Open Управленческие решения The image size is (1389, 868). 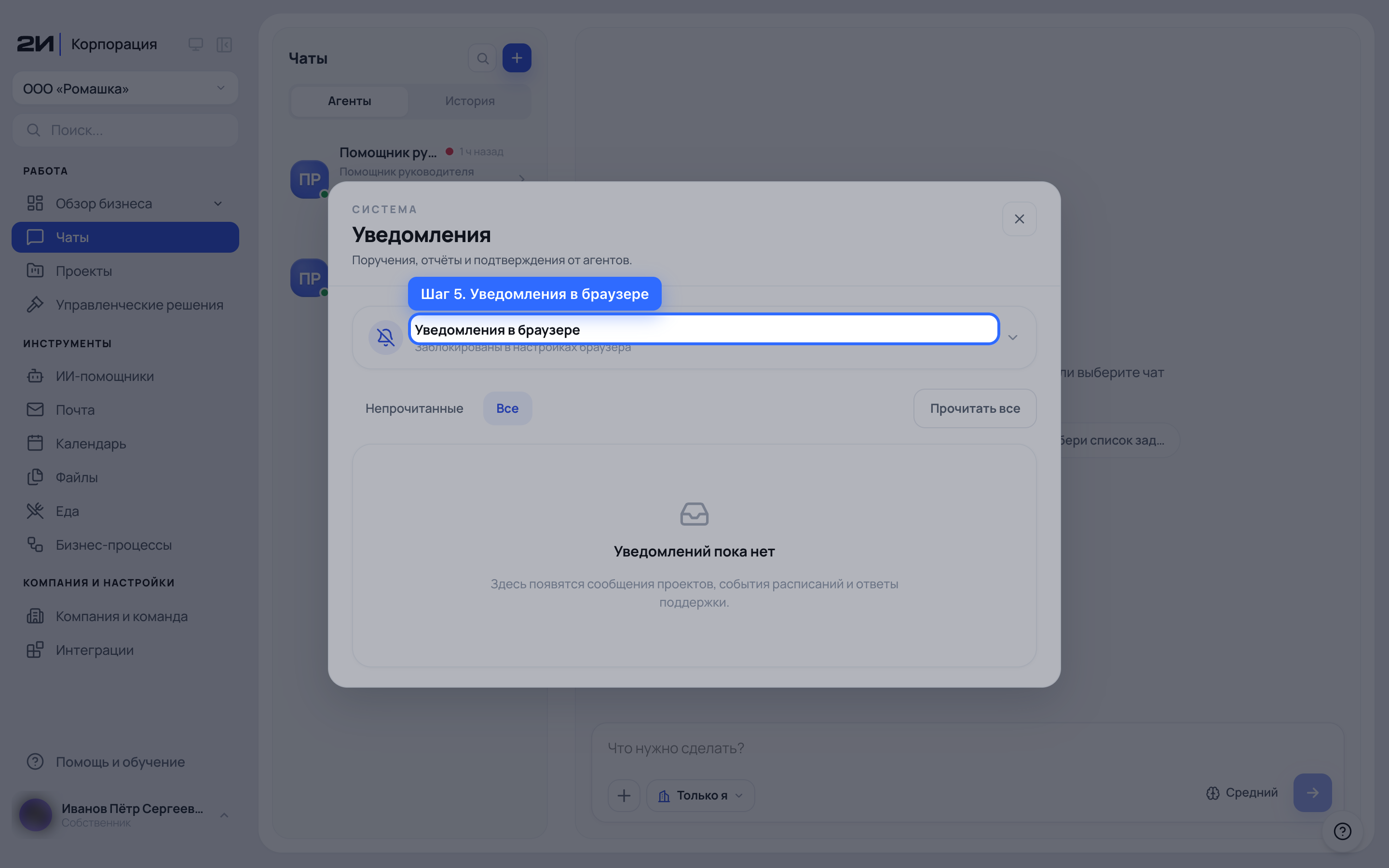(x=125, y=305)
